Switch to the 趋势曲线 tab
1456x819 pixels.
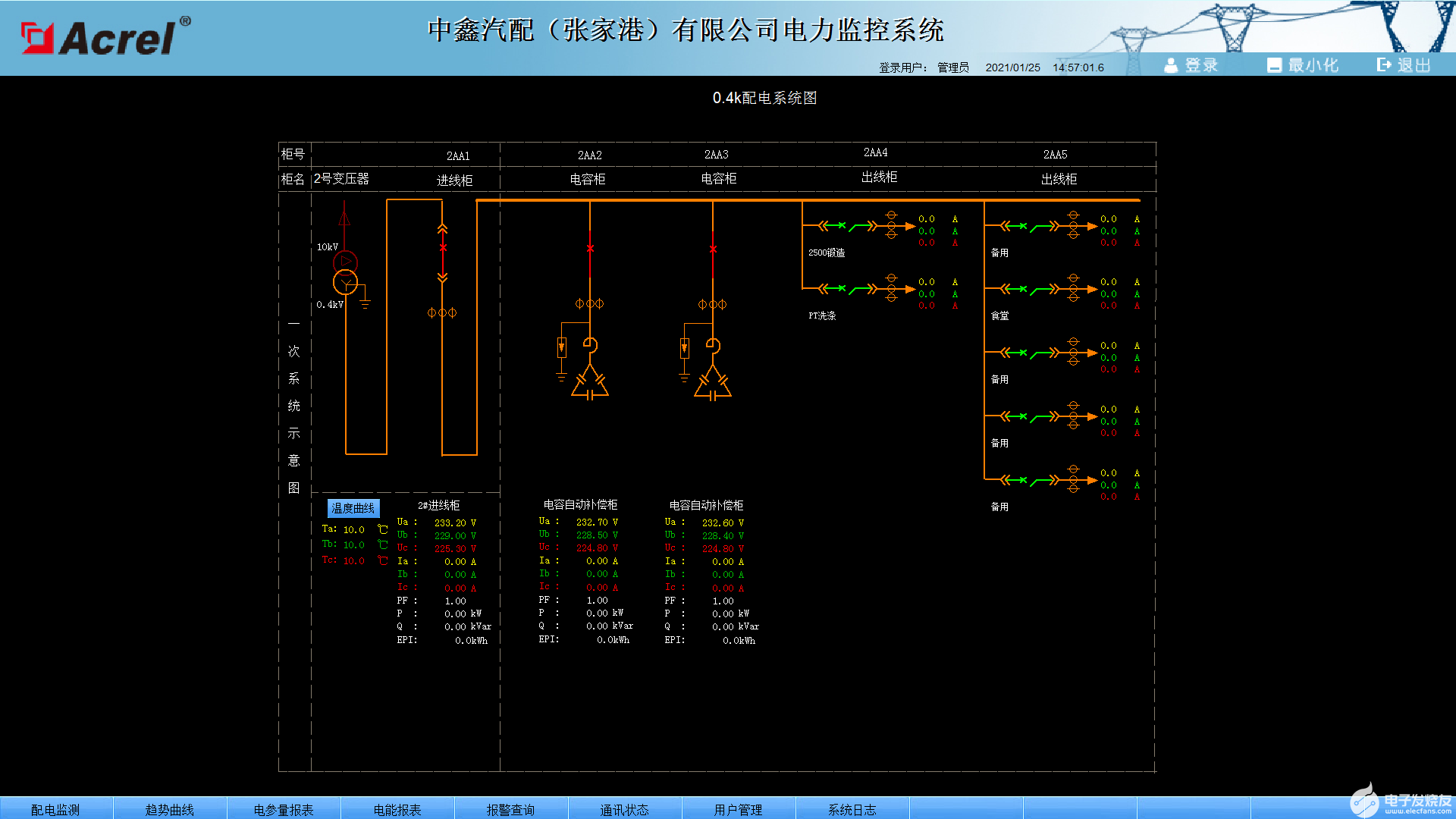point(170,809)
